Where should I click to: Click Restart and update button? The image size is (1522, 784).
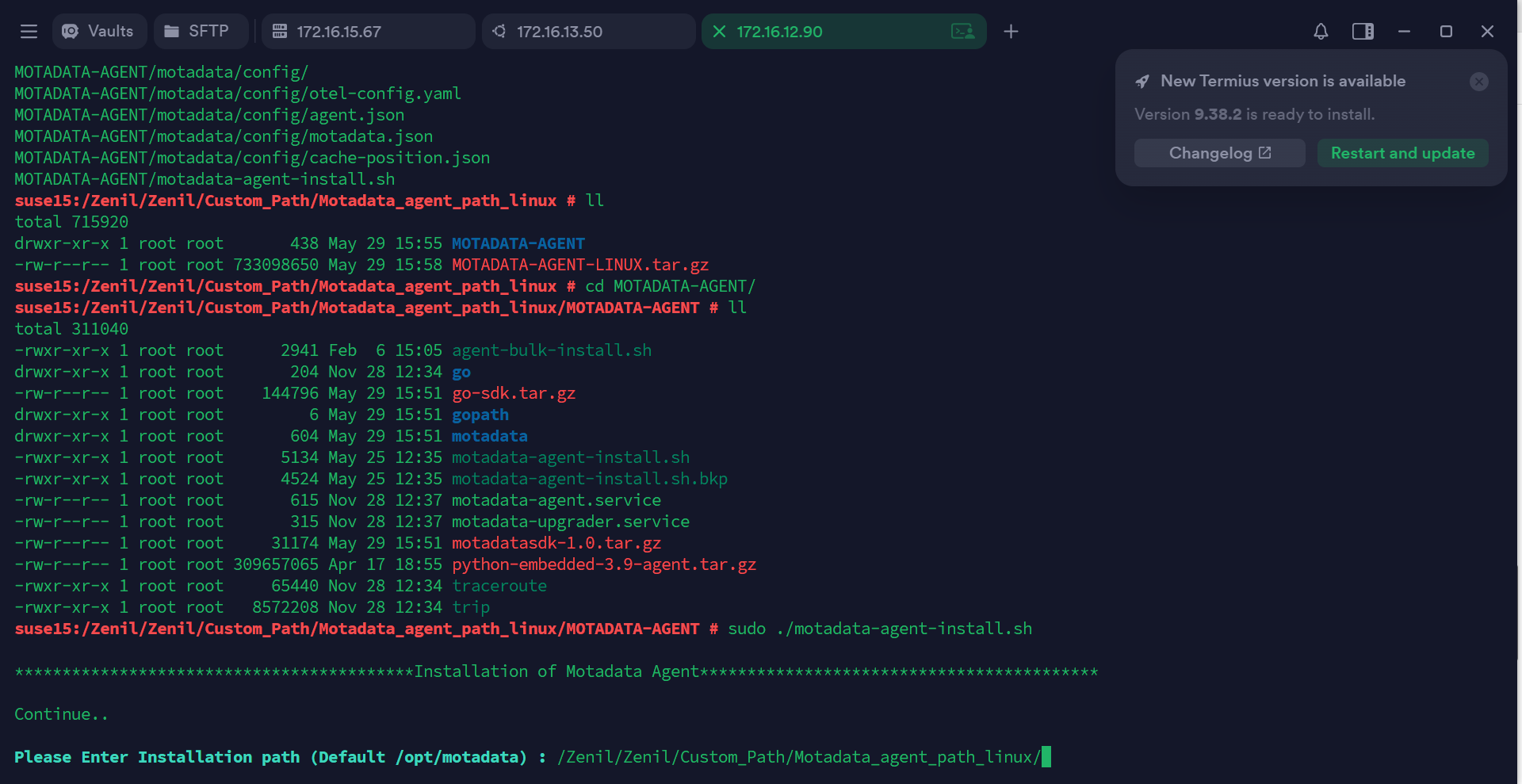(1402, 153)
